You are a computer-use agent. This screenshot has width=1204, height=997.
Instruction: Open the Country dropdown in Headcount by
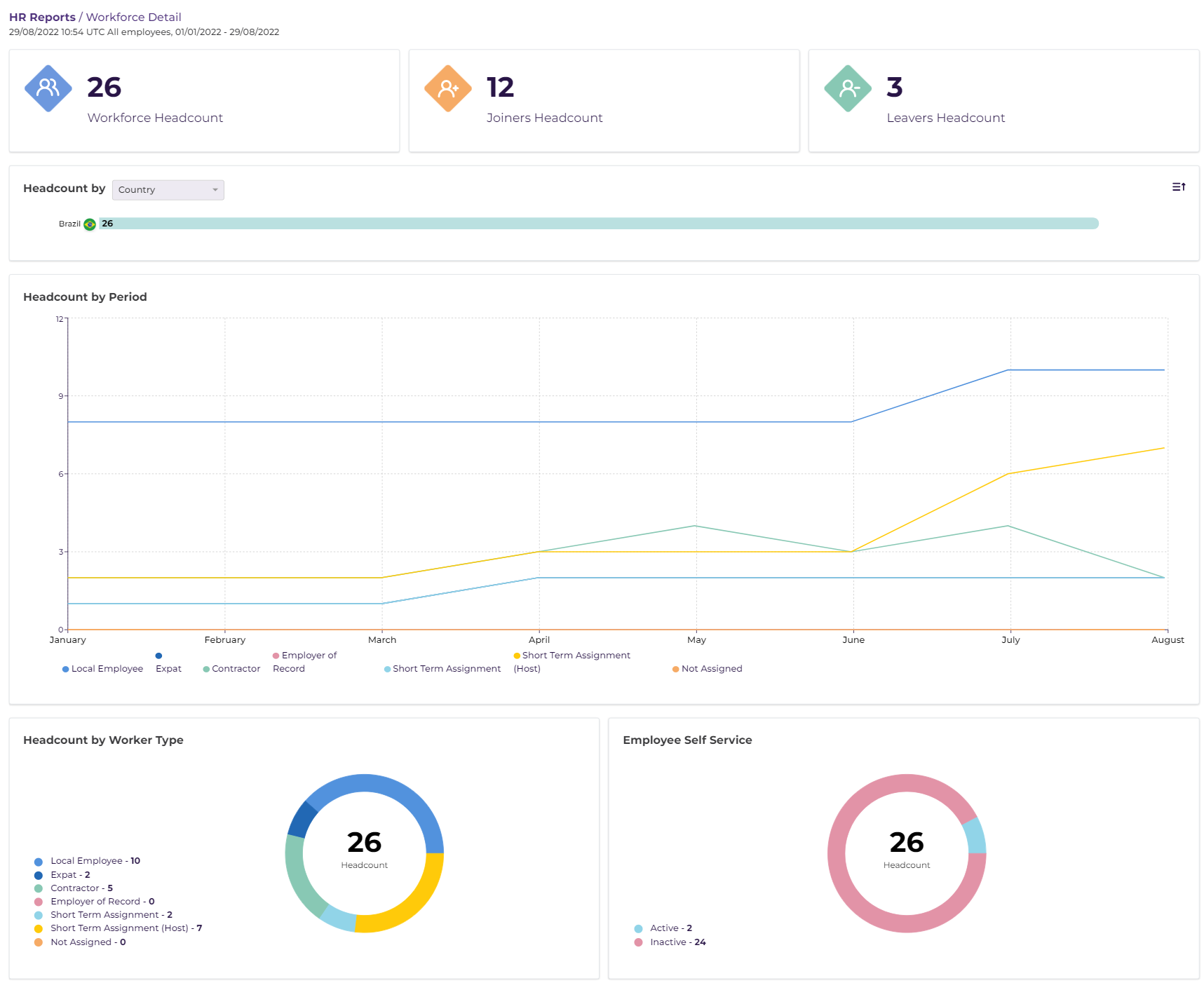(168, 189)
